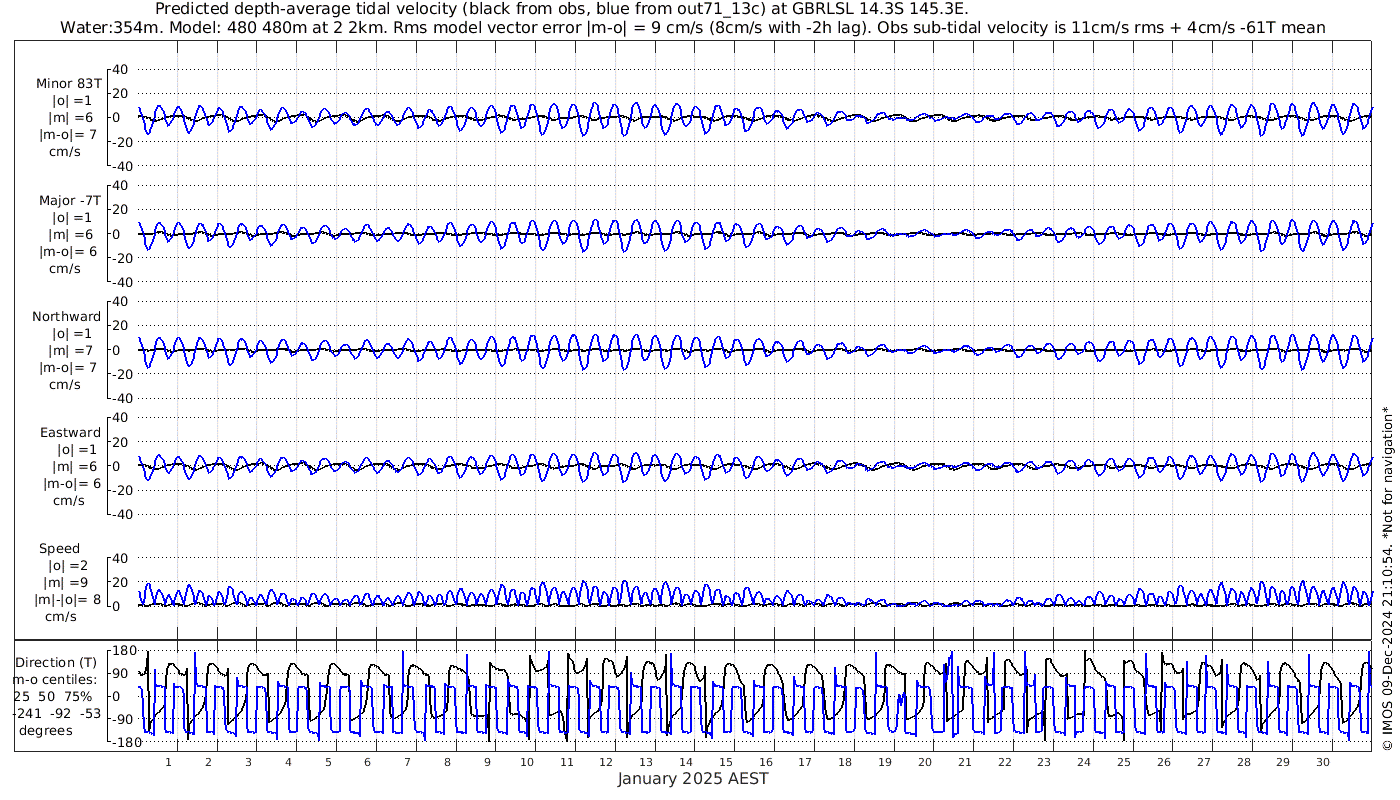Click day '1' on the date axis
Image resolution: width=1400 pixels, height=800 pixels.
click(168, 762)
